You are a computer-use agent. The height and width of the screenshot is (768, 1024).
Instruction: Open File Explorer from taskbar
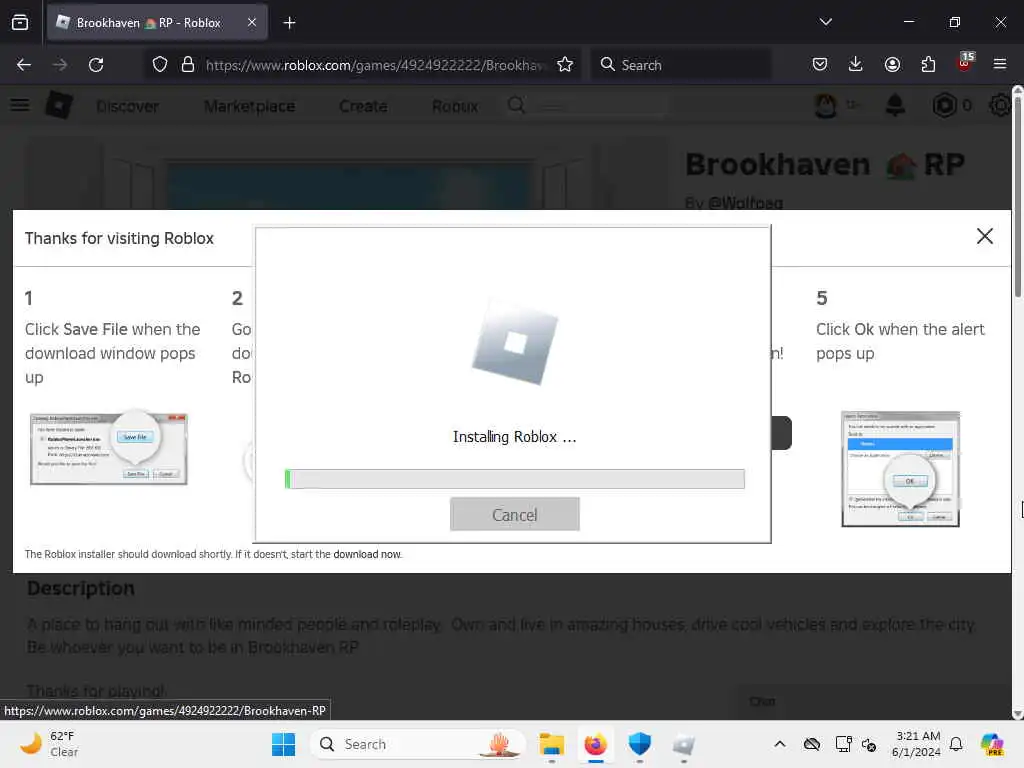tap(552, 744)
